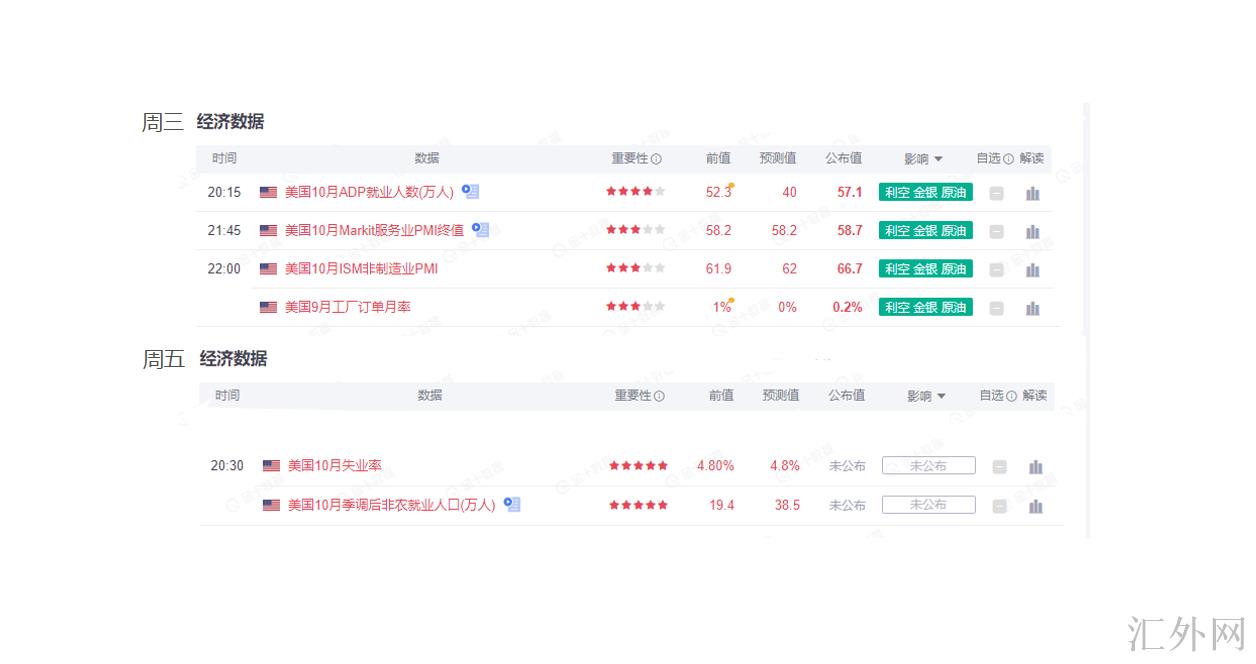Click the US flag on ADP就业人数 row
This screenshot has width=1256, height=664.
(x=268, y=192)
